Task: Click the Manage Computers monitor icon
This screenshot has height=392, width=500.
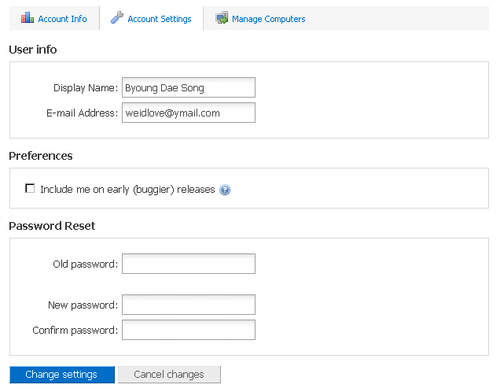Action: pyautogui.click(x=222, y=18)
